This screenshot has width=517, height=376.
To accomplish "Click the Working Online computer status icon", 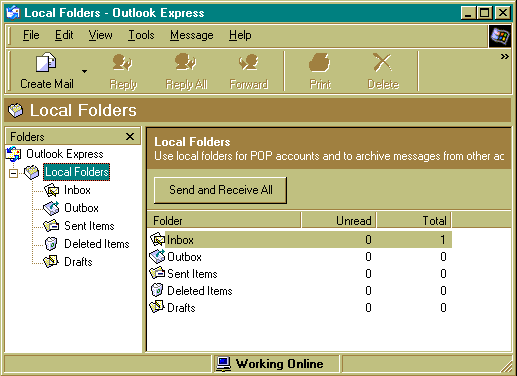I will tap(224, 364).
